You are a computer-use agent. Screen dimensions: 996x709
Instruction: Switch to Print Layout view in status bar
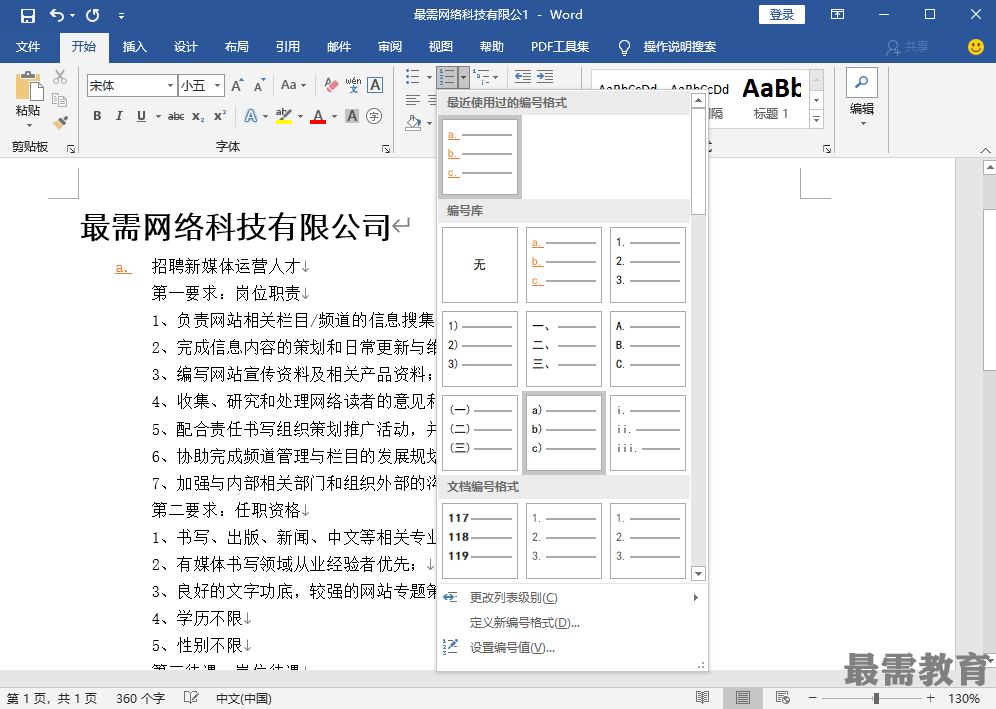click(x=743, y=698)
